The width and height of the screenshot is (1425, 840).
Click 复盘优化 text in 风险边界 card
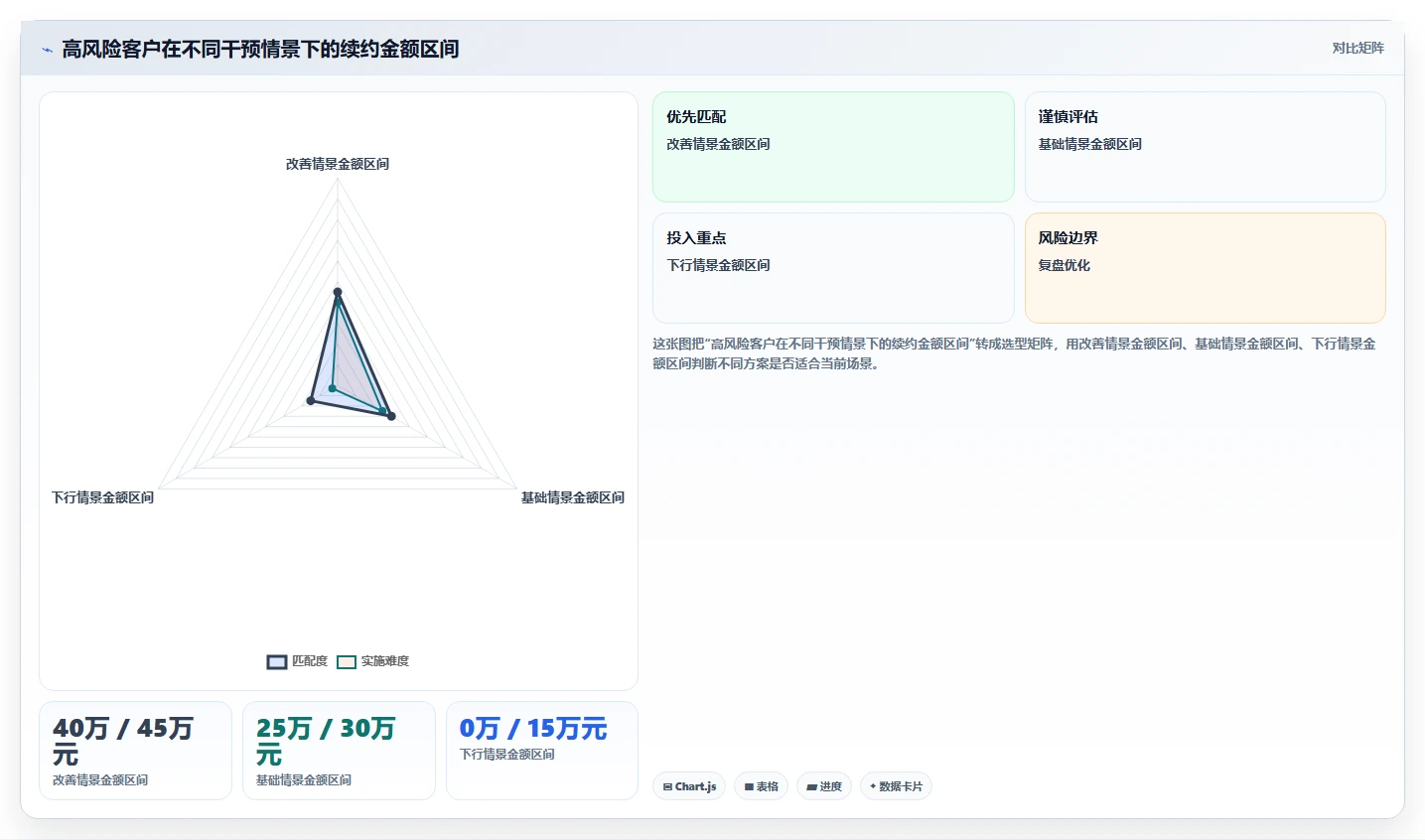pos(1065,265)
